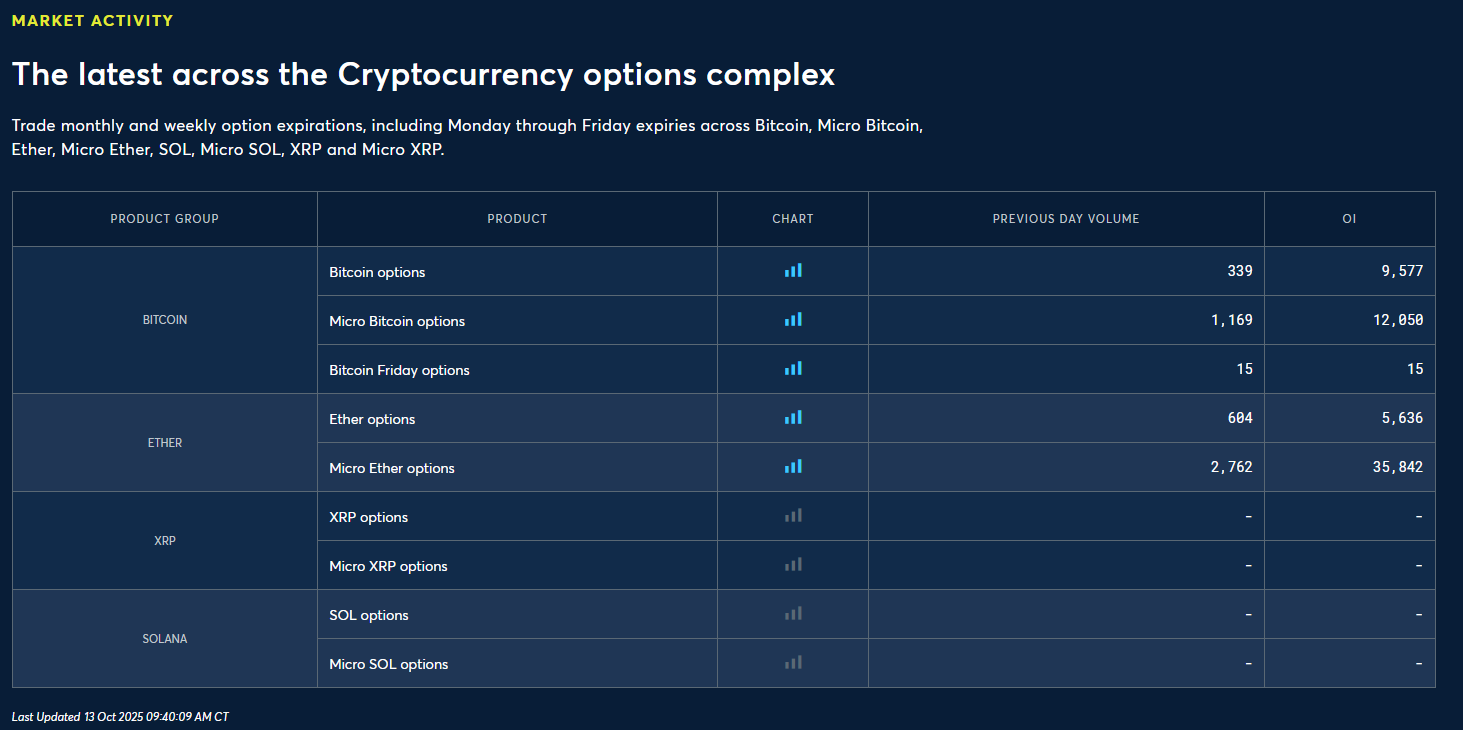1463x730 pixels.
Task: Click SOL options chart icon
Action: [793, 614]
